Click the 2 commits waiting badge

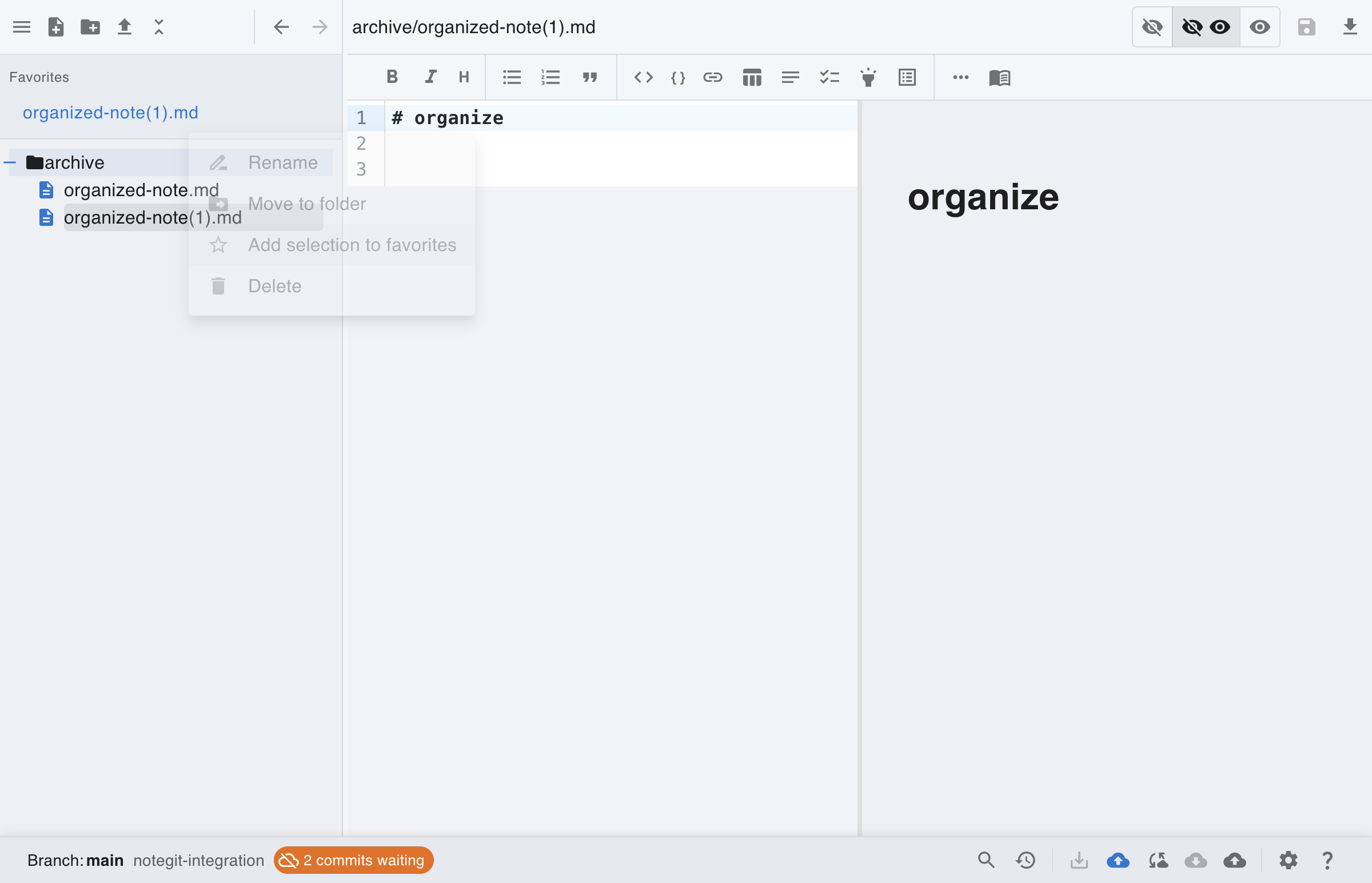coord(354,860)
